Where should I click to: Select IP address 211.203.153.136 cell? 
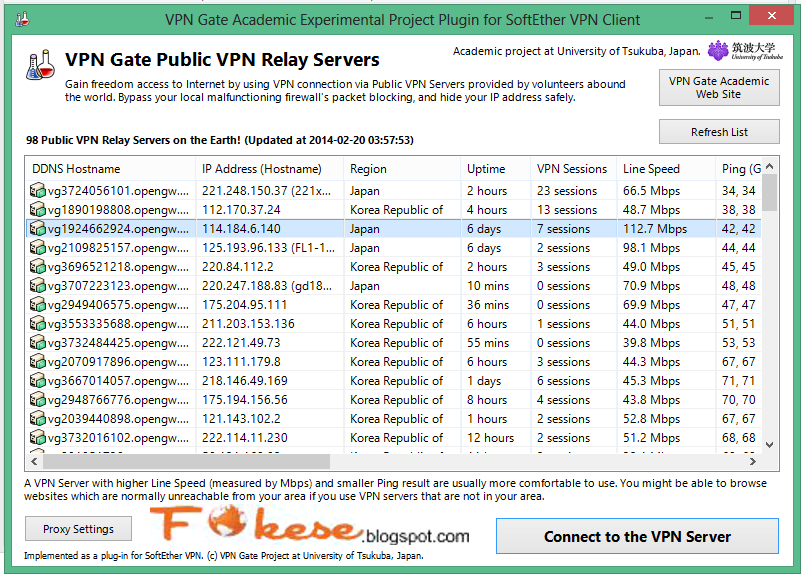coord(269,324)
